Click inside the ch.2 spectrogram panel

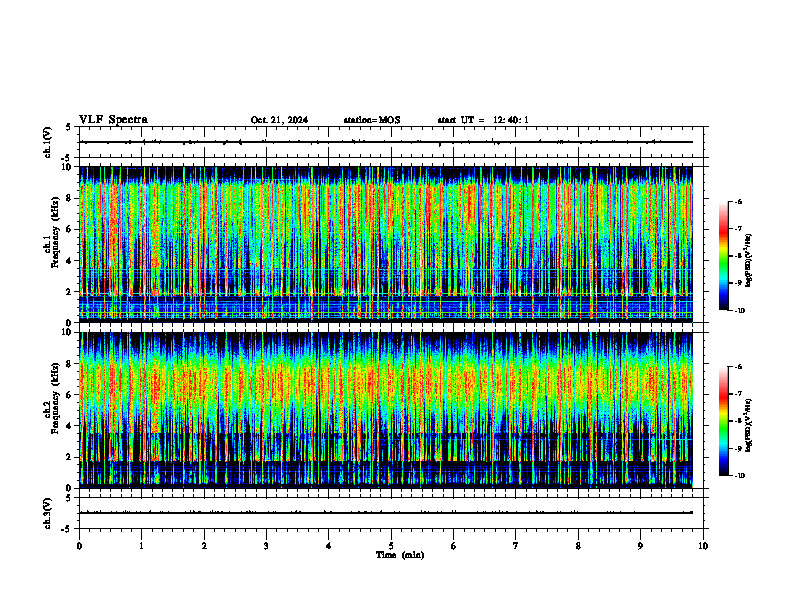point(386,410)
